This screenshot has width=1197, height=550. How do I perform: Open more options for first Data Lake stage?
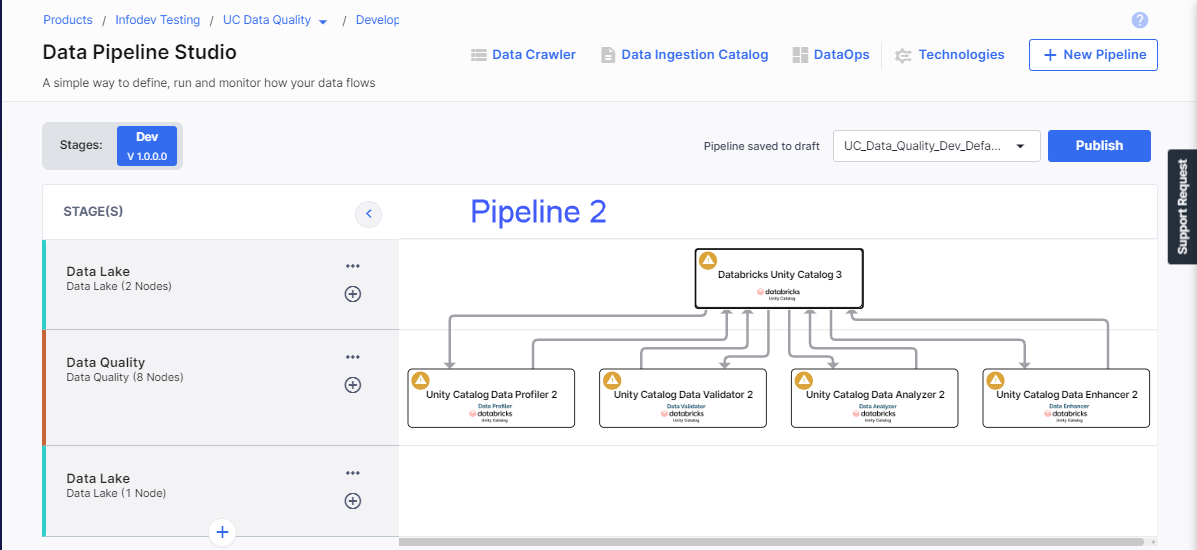pos(353,266)
